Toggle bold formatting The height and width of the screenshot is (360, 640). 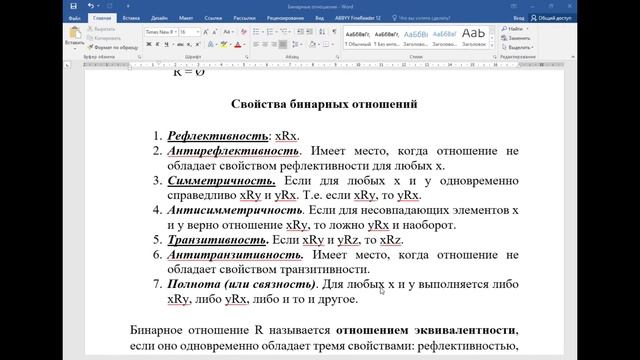pos(149,44)
